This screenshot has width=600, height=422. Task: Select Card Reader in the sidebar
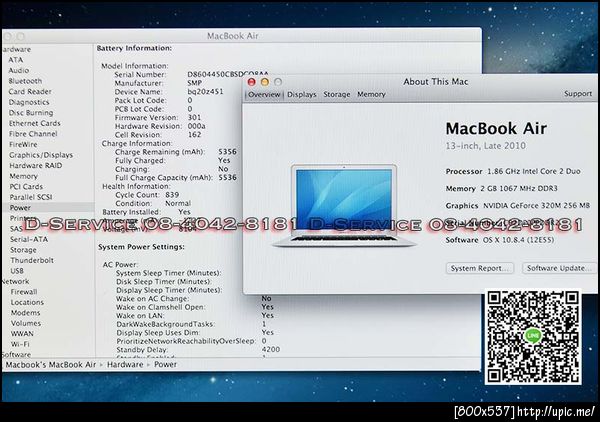point(30,92)
